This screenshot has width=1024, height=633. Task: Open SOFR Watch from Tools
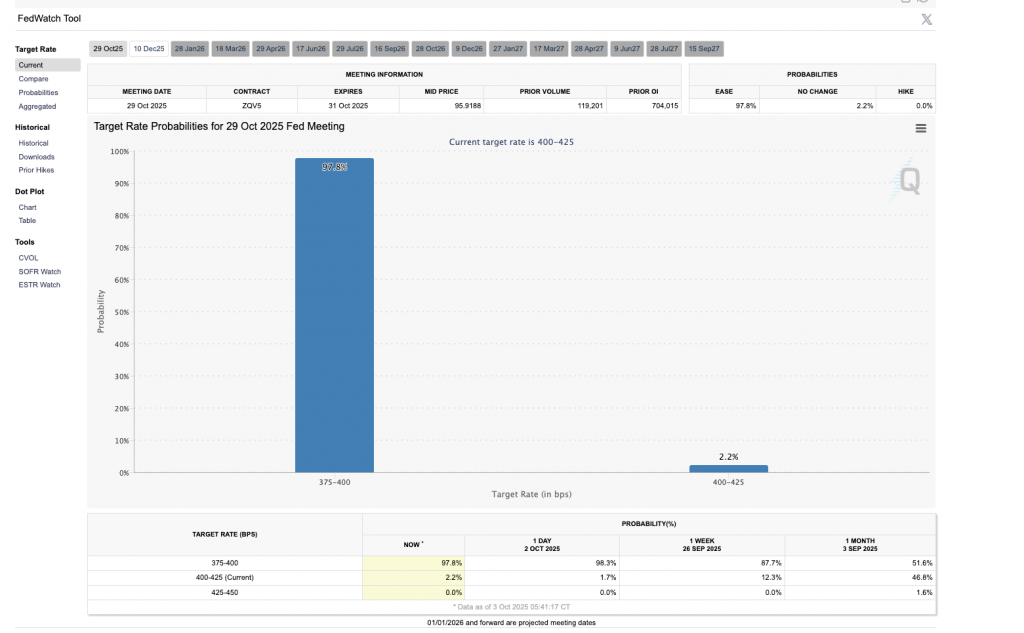[x=39, y=271]
